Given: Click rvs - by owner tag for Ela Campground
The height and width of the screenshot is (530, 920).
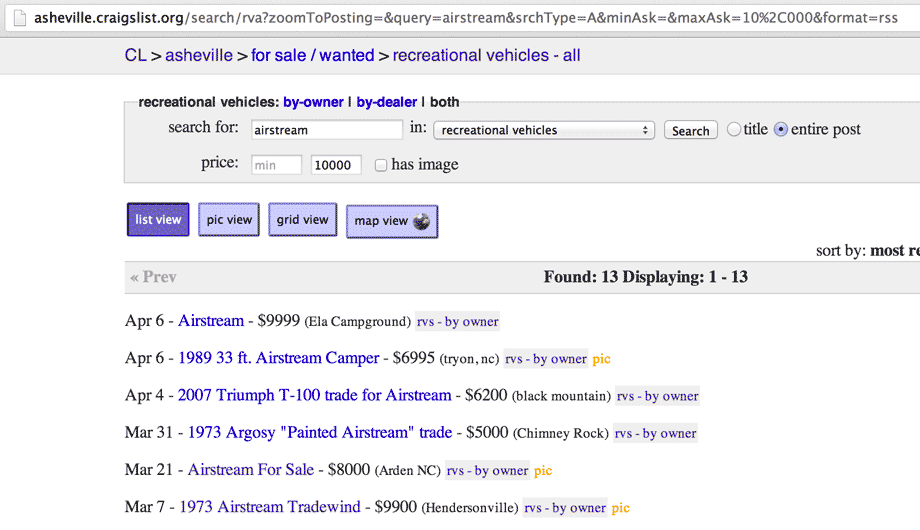Looking at the screenshot, I should coord(458,322).
